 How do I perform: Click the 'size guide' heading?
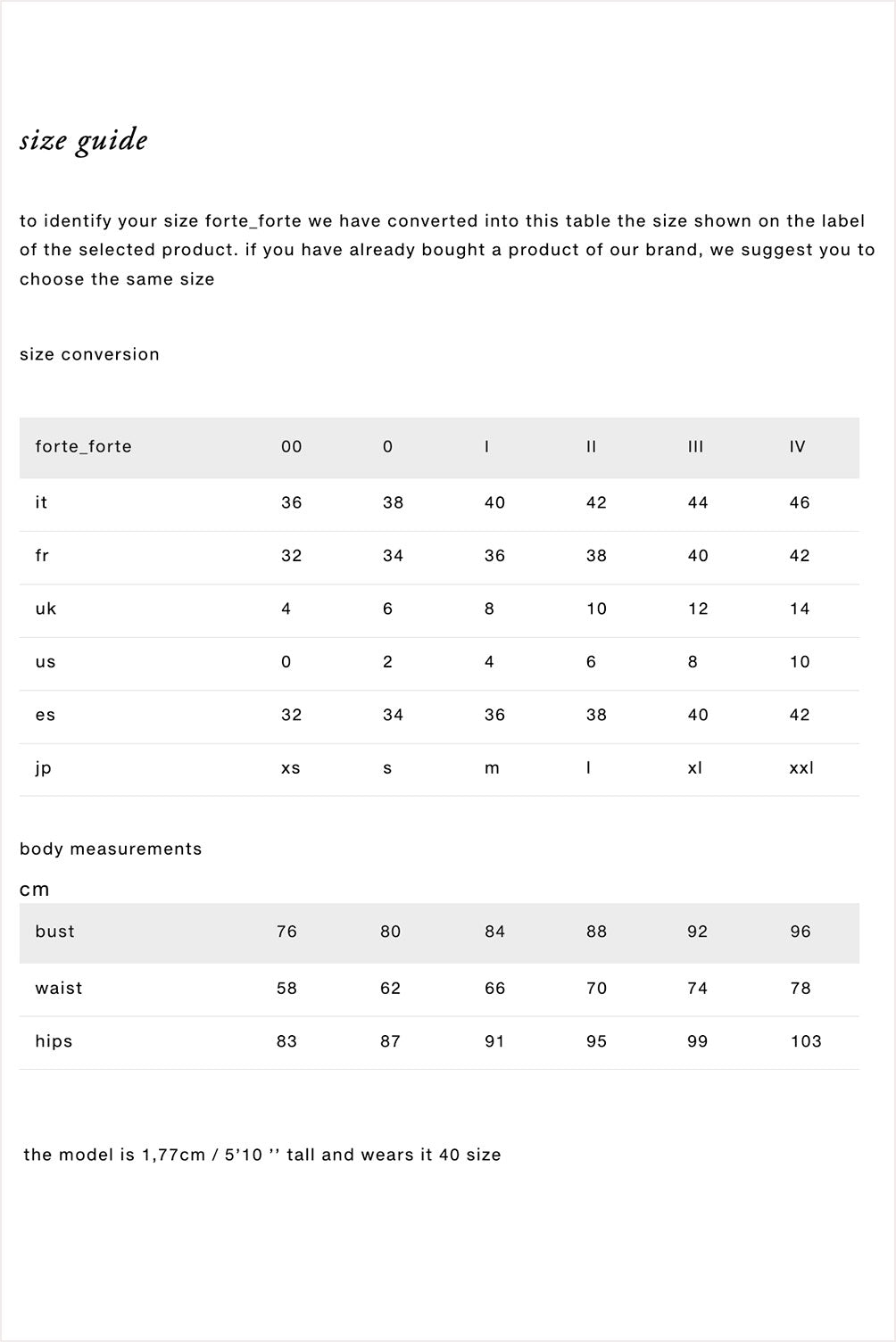point(84,140)
